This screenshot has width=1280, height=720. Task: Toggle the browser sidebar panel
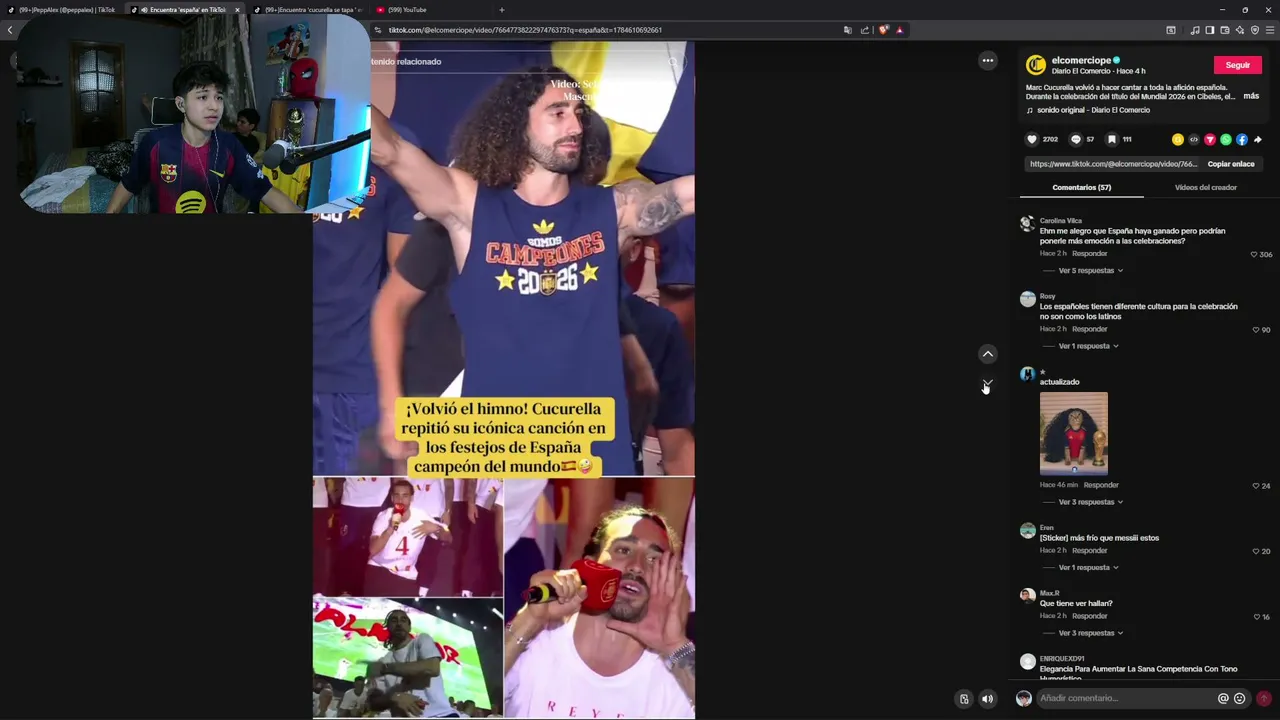(x=1210, y=30)
